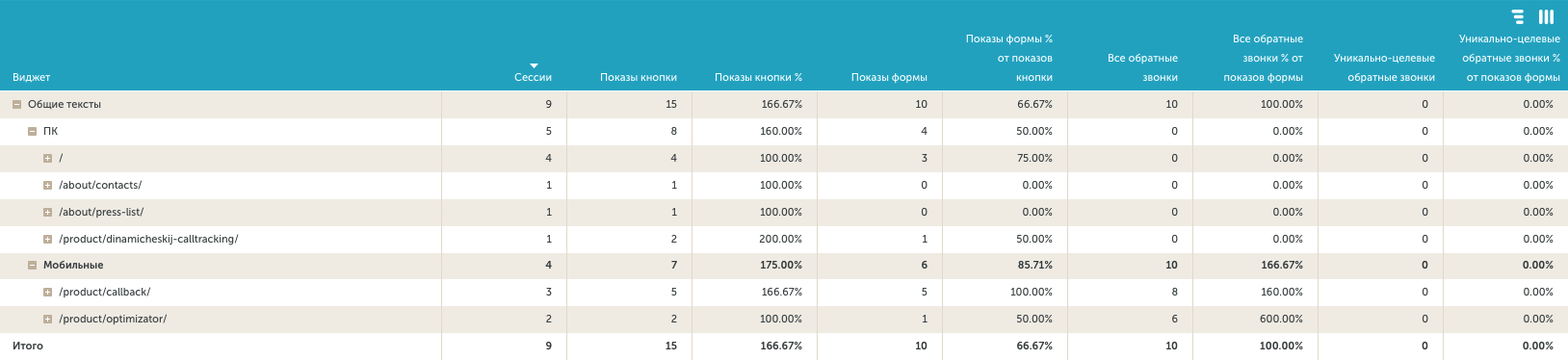1568x360 pixels.
Task: Expand the /about/press-list/ row
Action: (x=47, y=212)
